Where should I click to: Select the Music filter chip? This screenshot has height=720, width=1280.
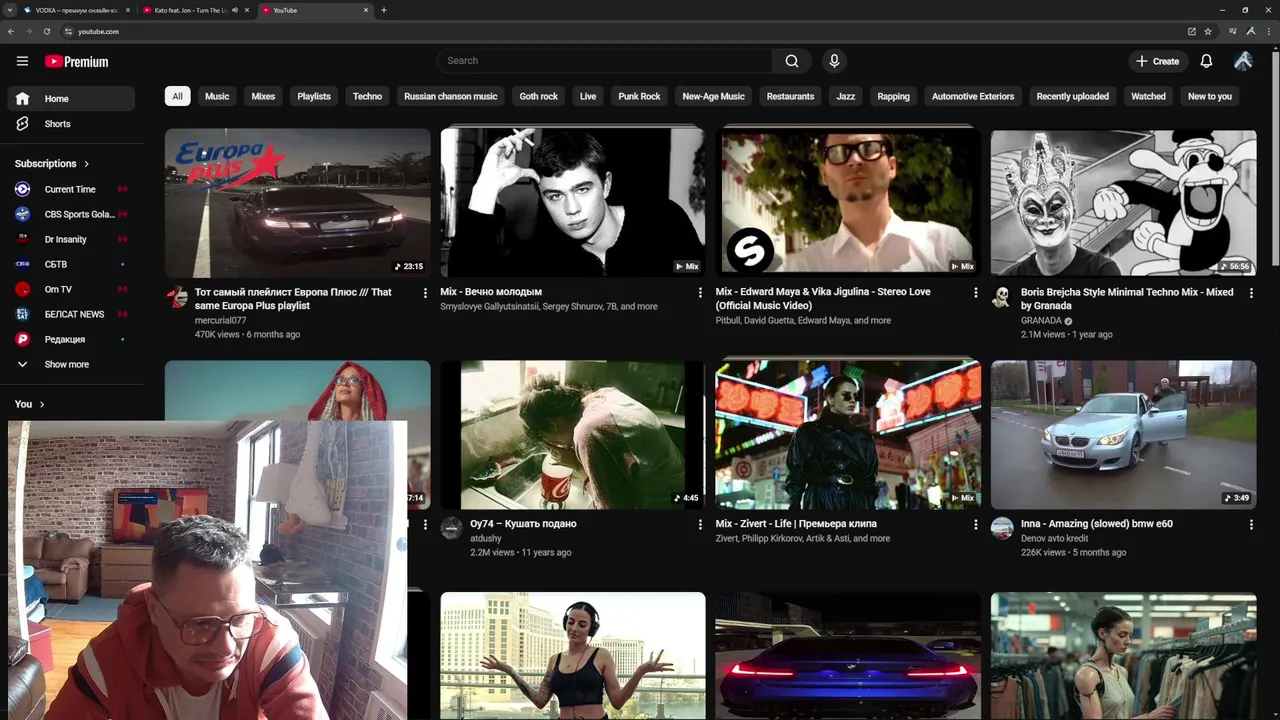(x=217, y=96)
